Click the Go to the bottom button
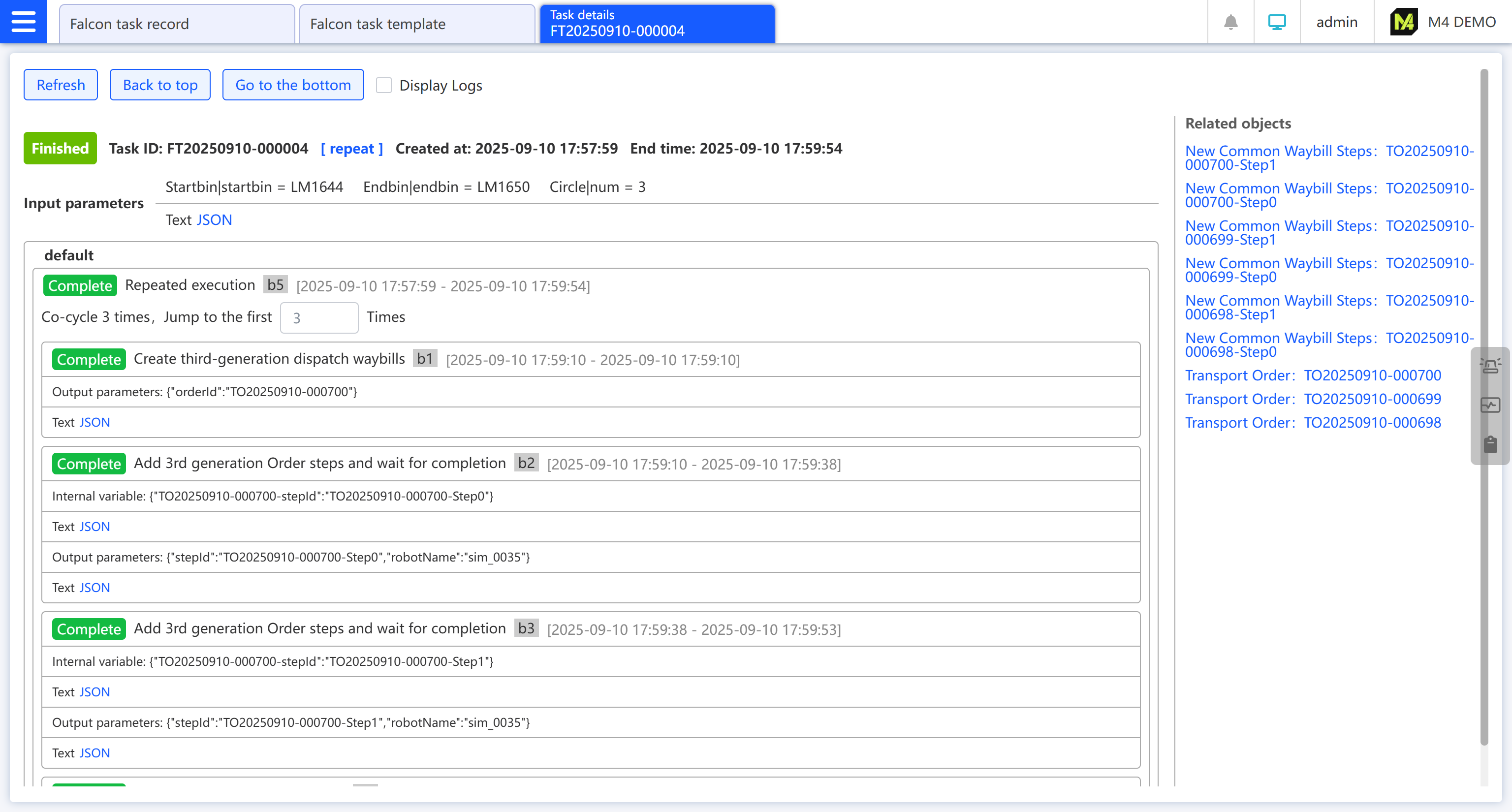1512x812 pixels. (x=293, y=85)
